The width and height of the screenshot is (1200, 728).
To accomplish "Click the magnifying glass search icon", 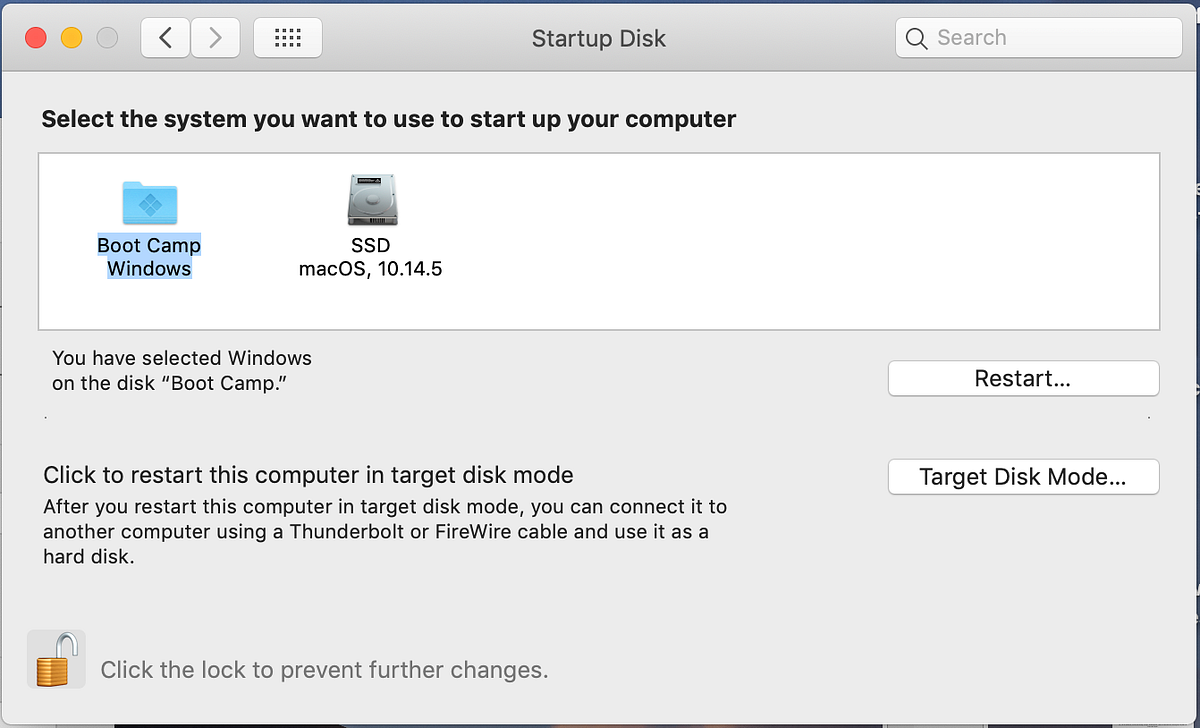I will [916, 38].
